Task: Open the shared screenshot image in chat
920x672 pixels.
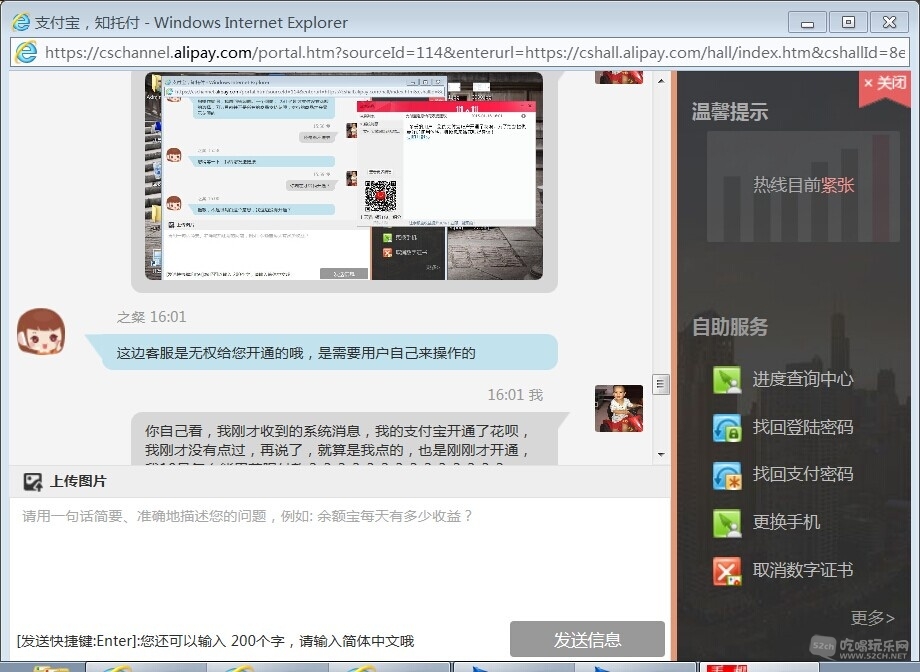Action: (344, 176)
